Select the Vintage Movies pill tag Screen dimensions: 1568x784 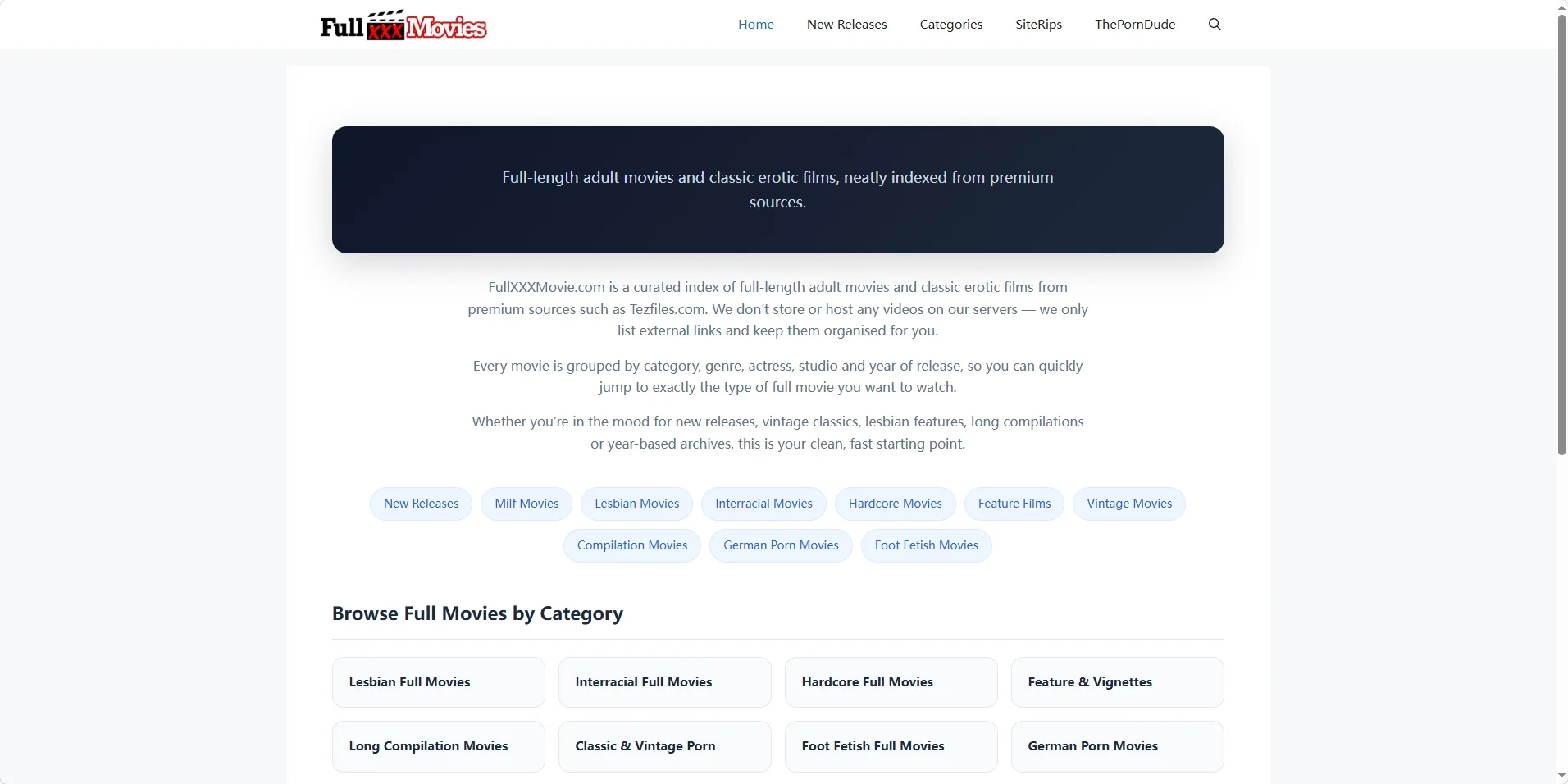click(x=1129, y=504)
